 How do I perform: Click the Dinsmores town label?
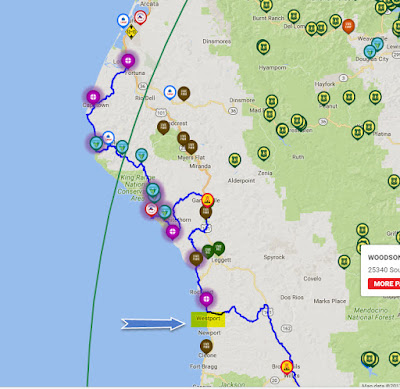click(217, 42)
